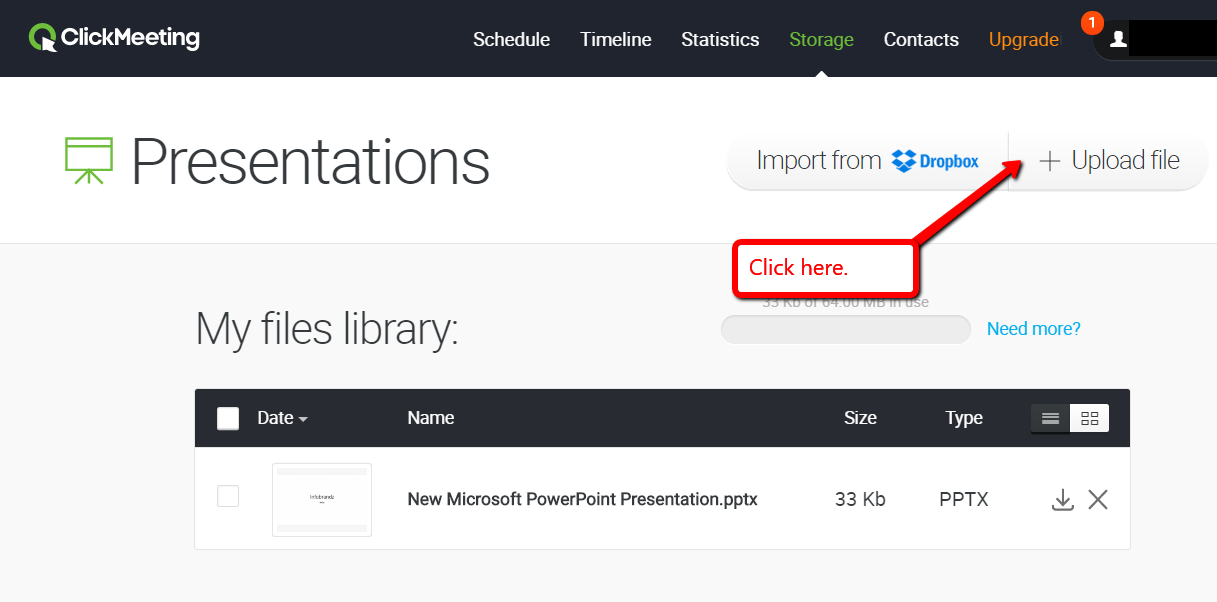Screen dimensions: 1217x602
Task: Open the Statistics section
Action: pyautogui.click(x=720, y=40)
